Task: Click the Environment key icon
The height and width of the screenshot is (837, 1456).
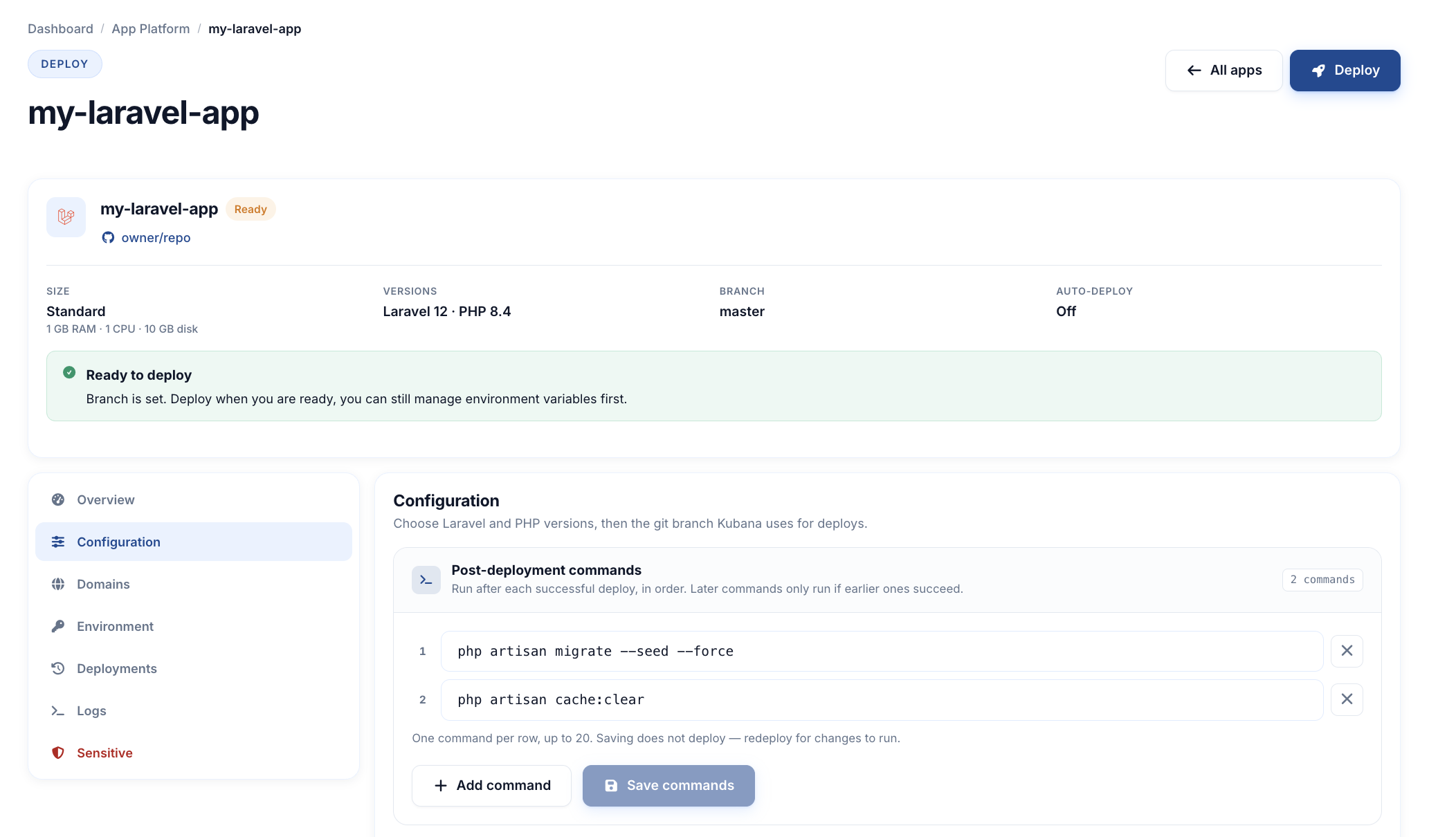Action: pyautogui.click(x=58, y=626)
